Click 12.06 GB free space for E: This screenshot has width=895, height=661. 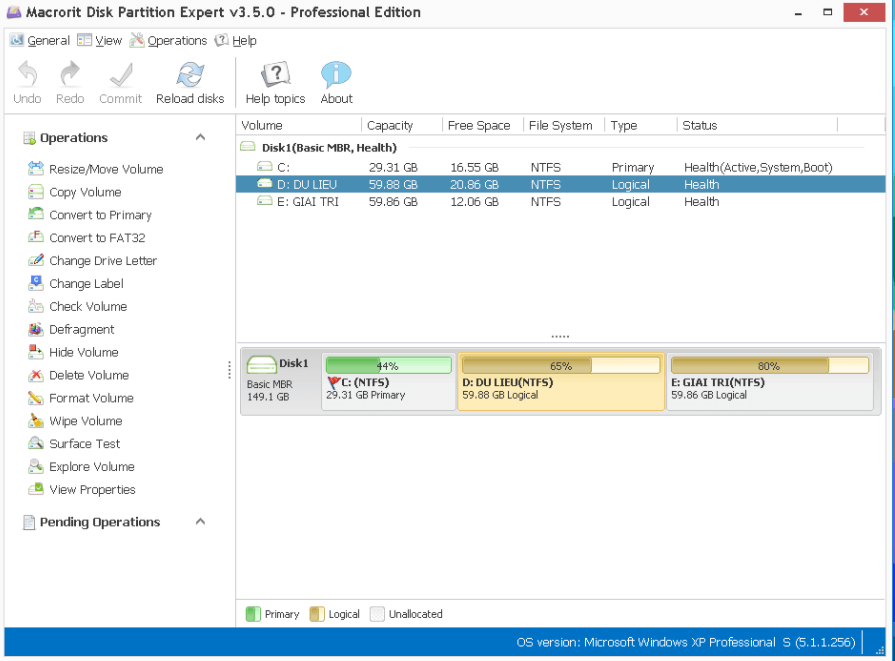click(474, 201)
